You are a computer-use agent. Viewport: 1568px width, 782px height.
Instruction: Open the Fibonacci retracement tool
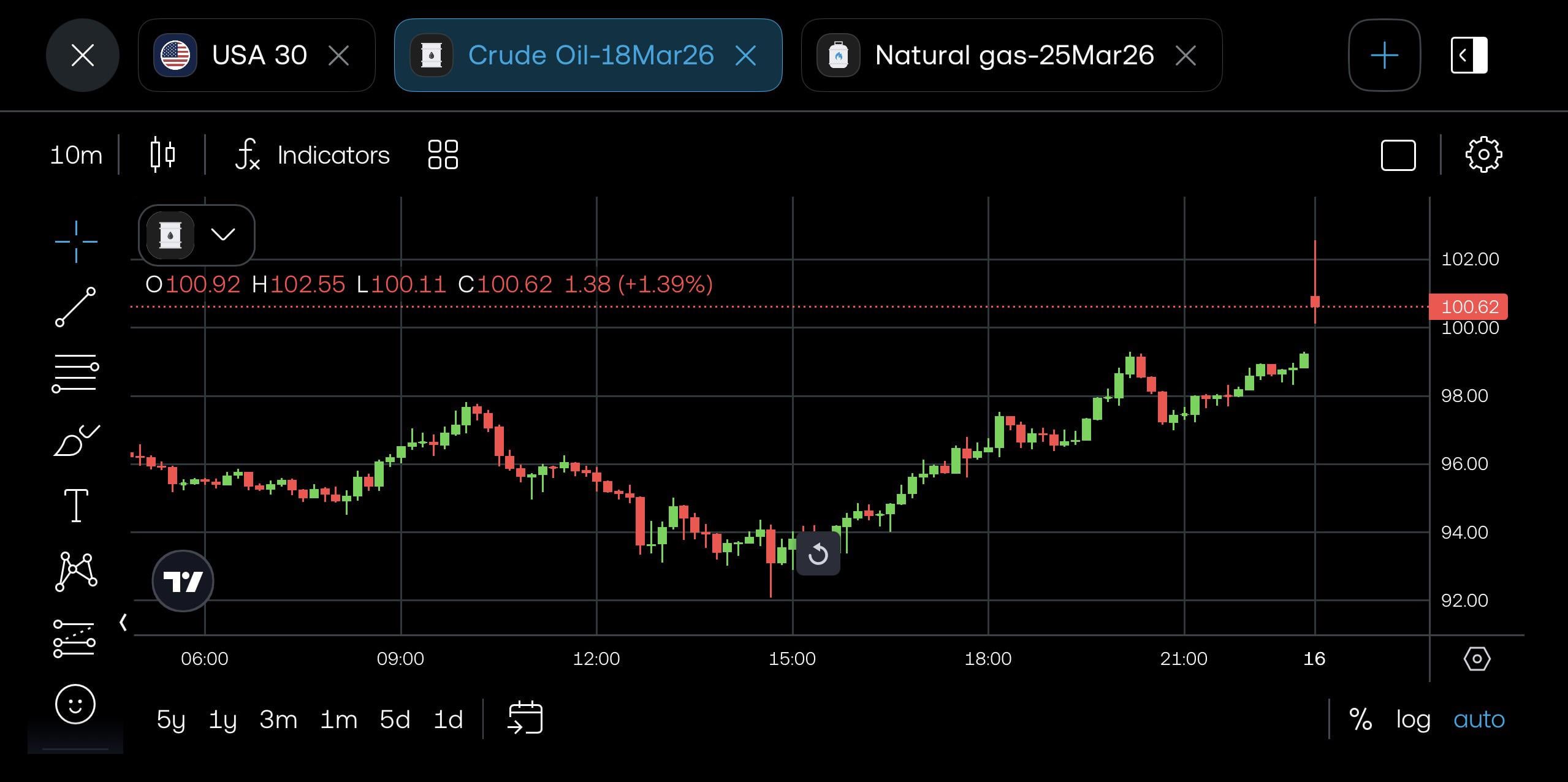pos(76,373)
